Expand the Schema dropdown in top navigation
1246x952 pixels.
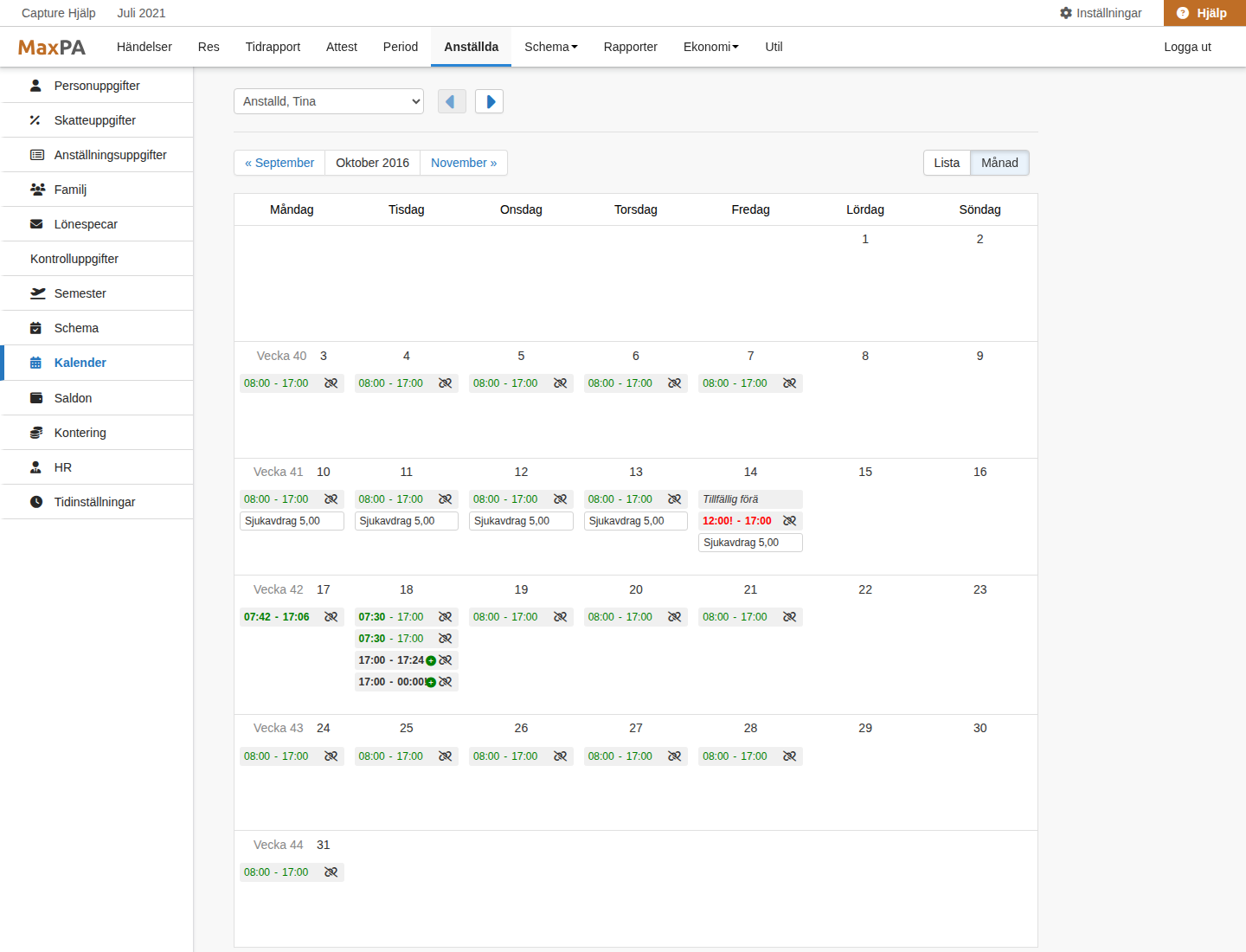coord(551,47)
